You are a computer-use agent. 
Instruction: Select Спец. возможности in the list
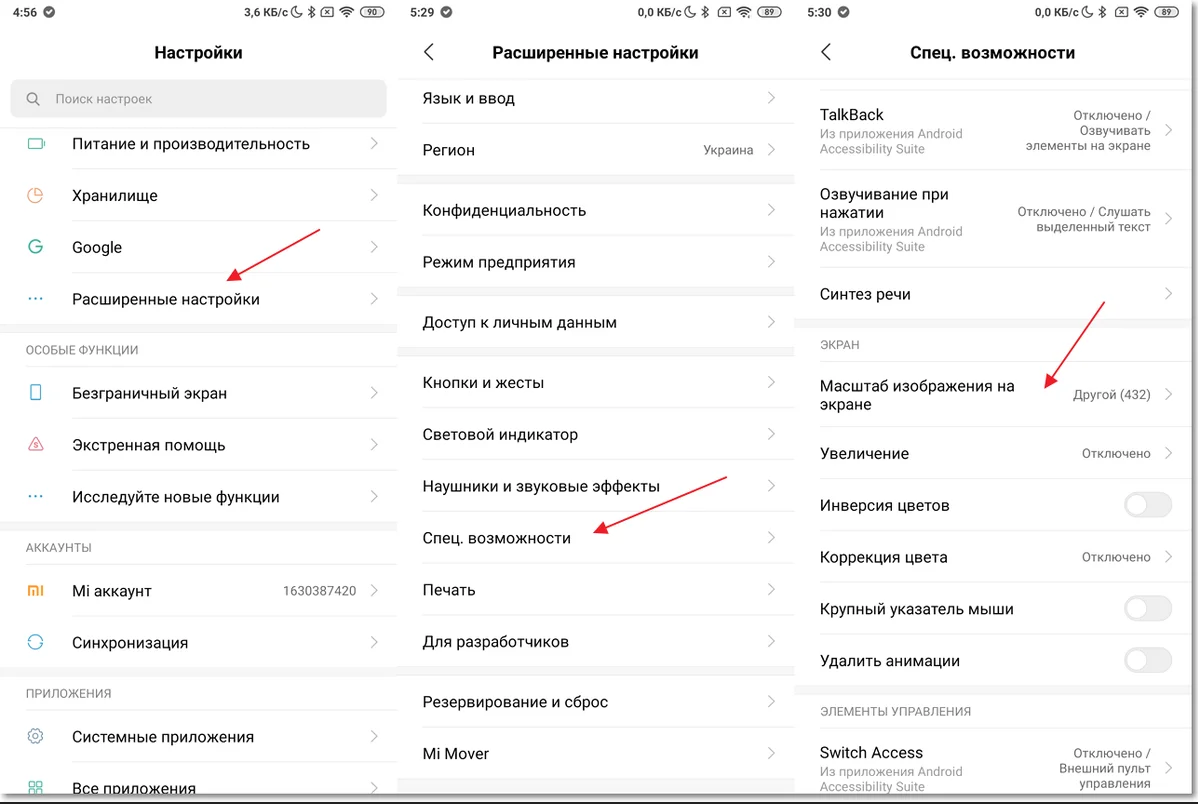point(497,538)
